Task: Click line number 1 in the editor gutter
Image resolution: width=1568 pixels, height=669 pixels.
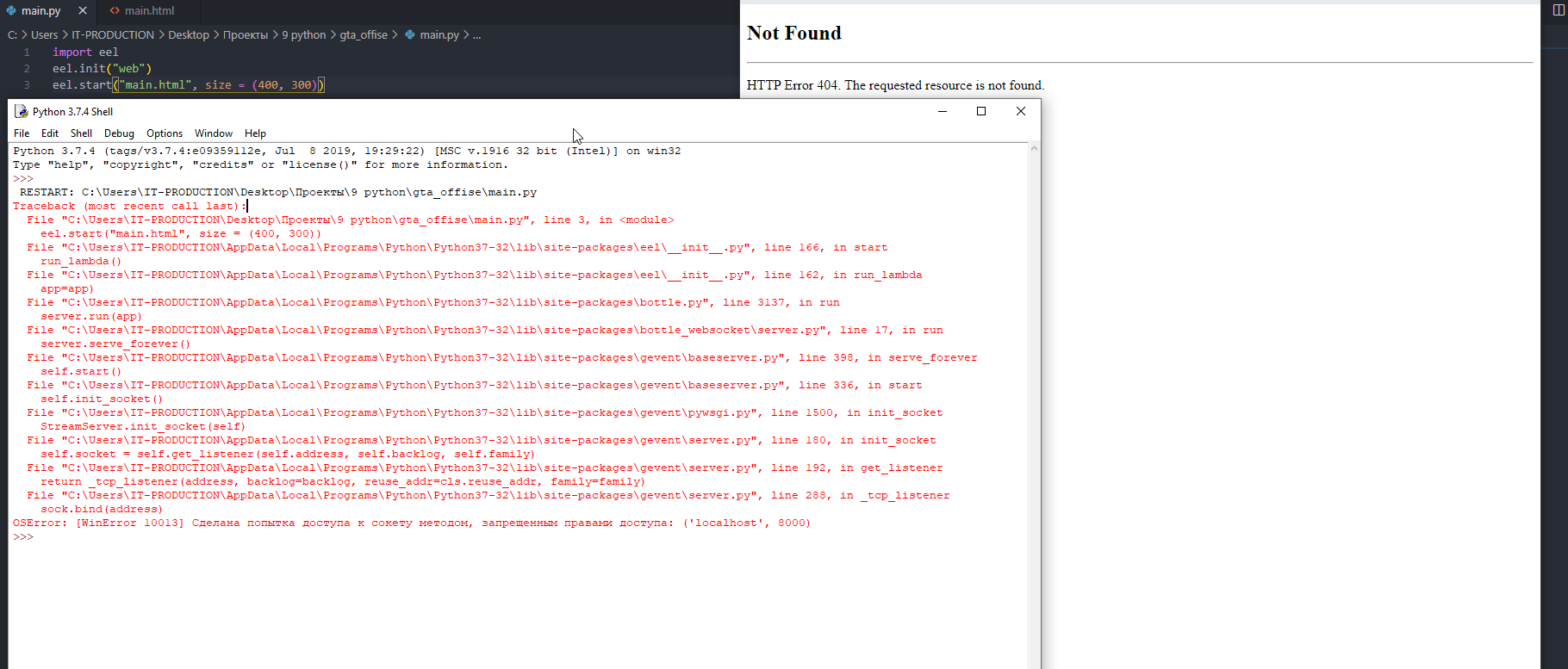Action: [27, 53]
